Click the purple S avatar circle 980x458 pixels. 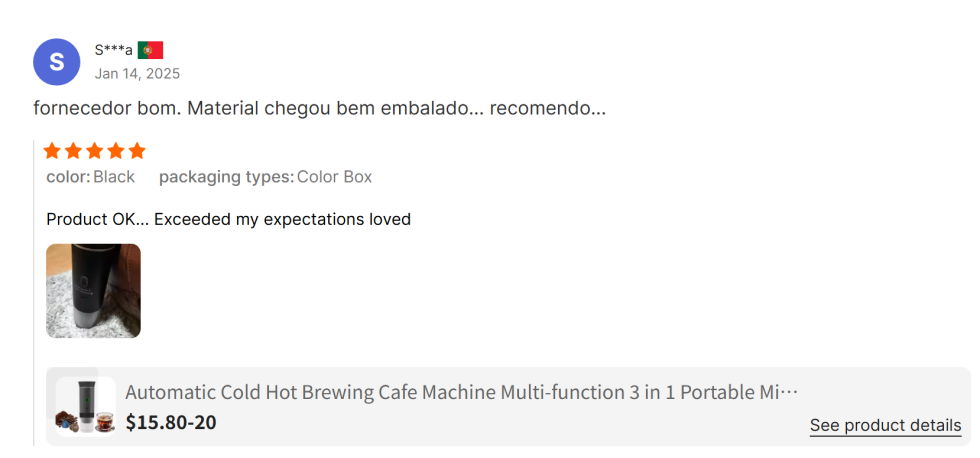[56, 62]
